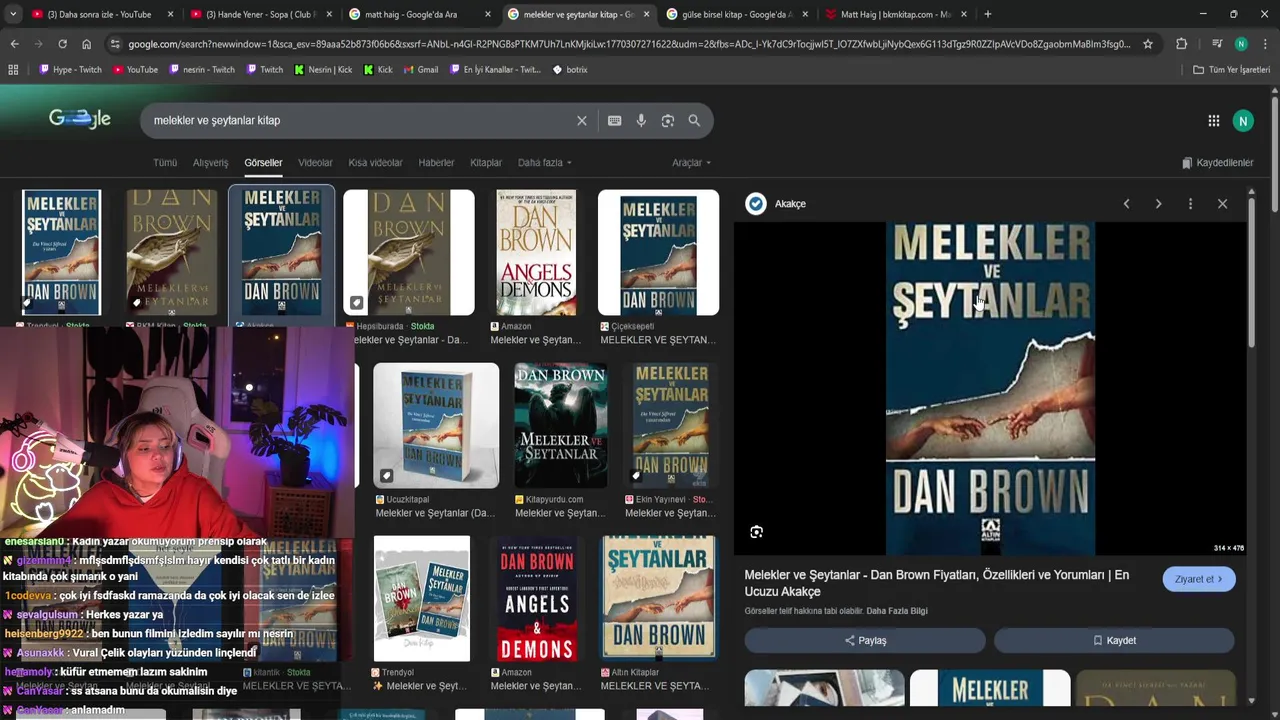Open three-dot options in image preview panel

click(x=1190, y=204)
